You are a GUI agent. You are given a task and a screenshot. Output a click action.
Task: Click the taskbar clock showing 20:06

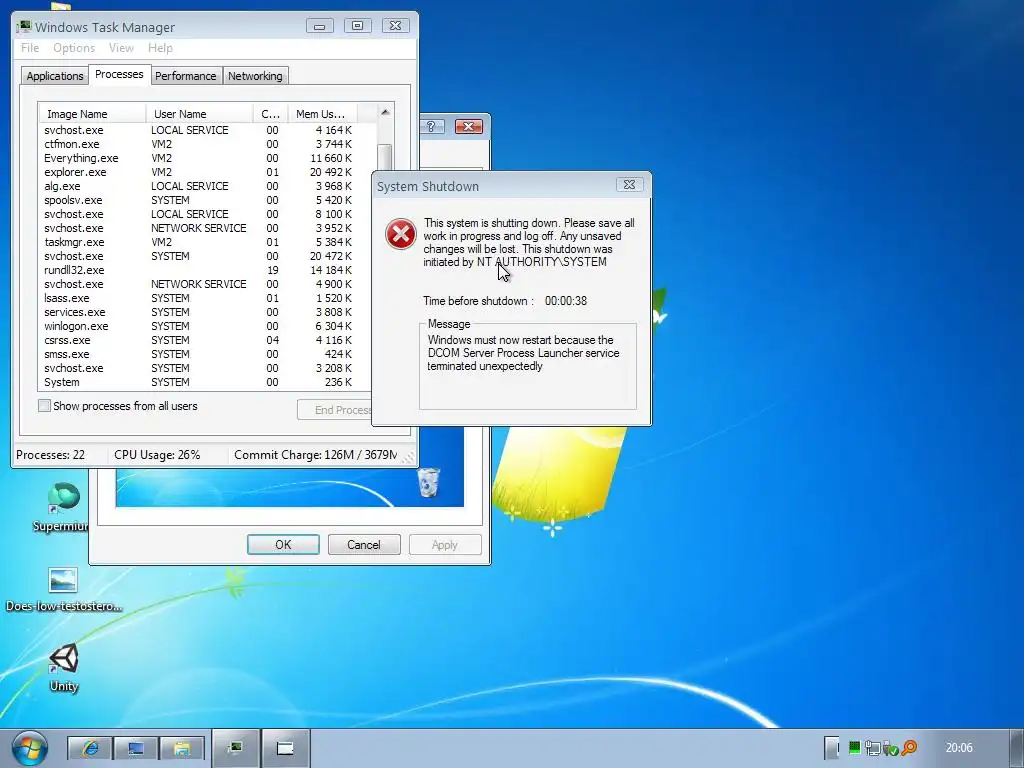coord(959,748)
